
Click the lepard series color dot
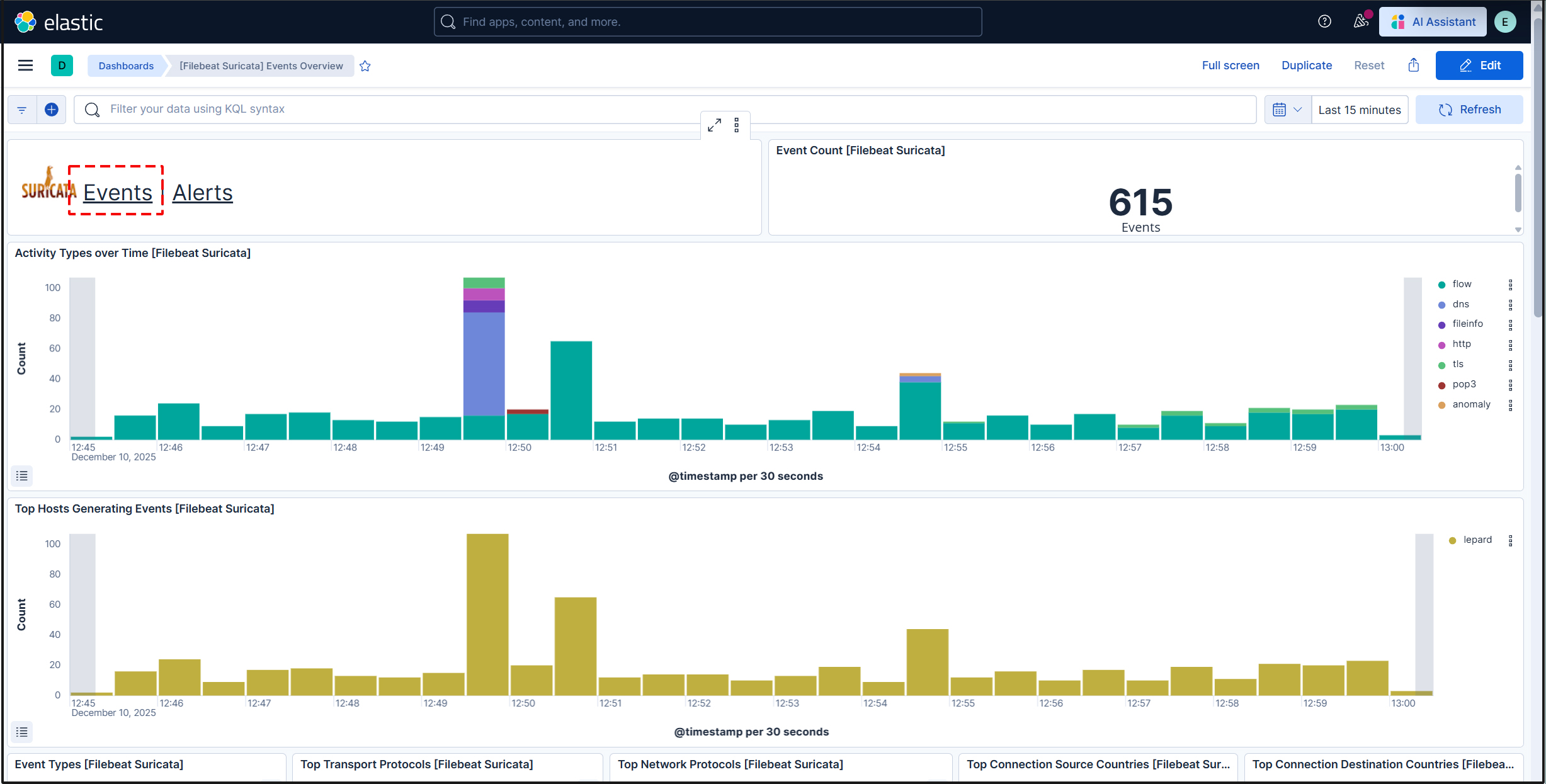point(1452,540)
